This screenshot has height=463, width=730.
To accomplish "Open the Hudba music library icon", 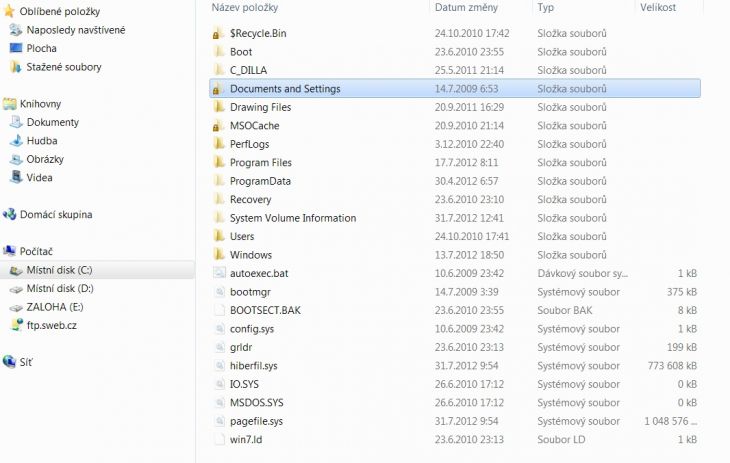I will (16, 141).
